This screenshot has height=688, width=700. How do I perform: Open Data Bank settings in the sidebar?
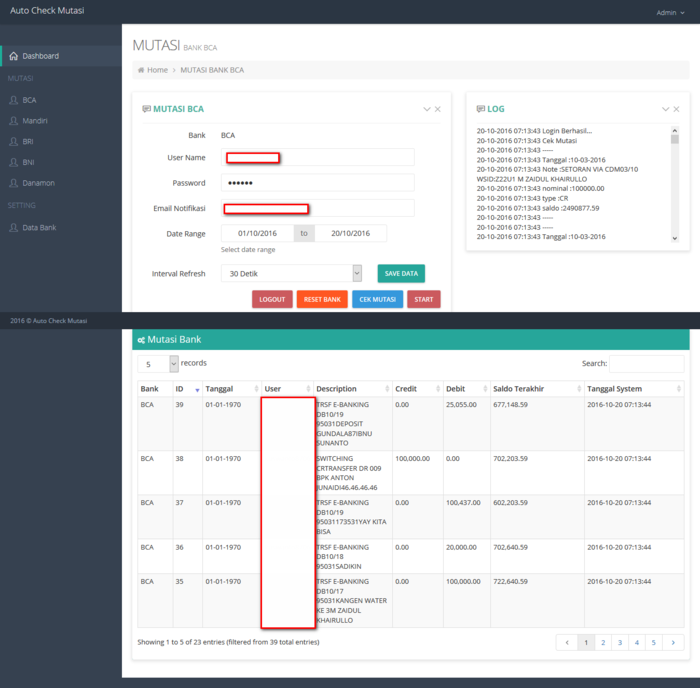click(x=39, y=228)
